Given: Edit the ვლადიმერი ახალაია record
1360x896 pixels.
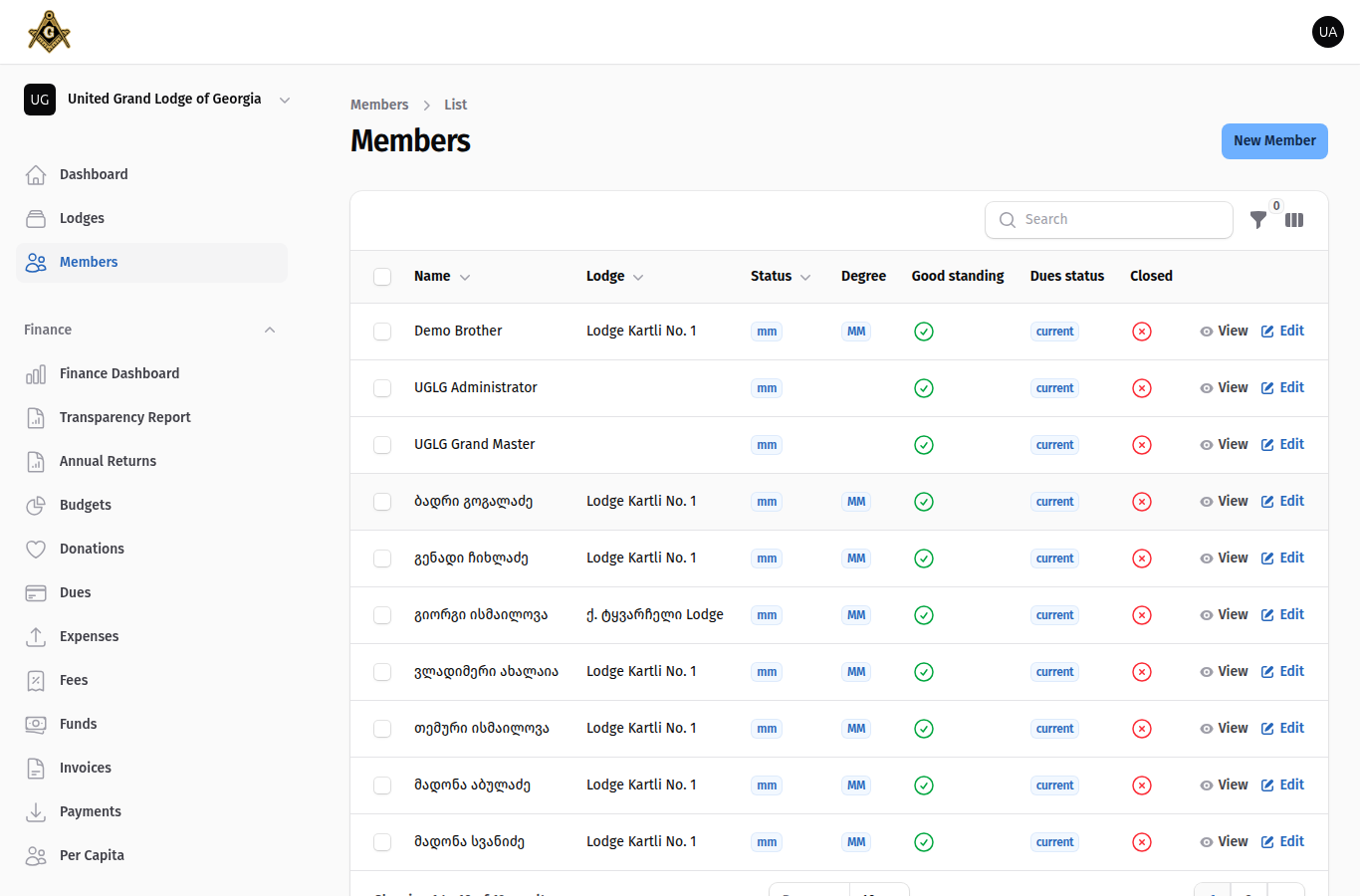Looking at the screenshot, I should pyautogui.click(x=1282, y=672).
